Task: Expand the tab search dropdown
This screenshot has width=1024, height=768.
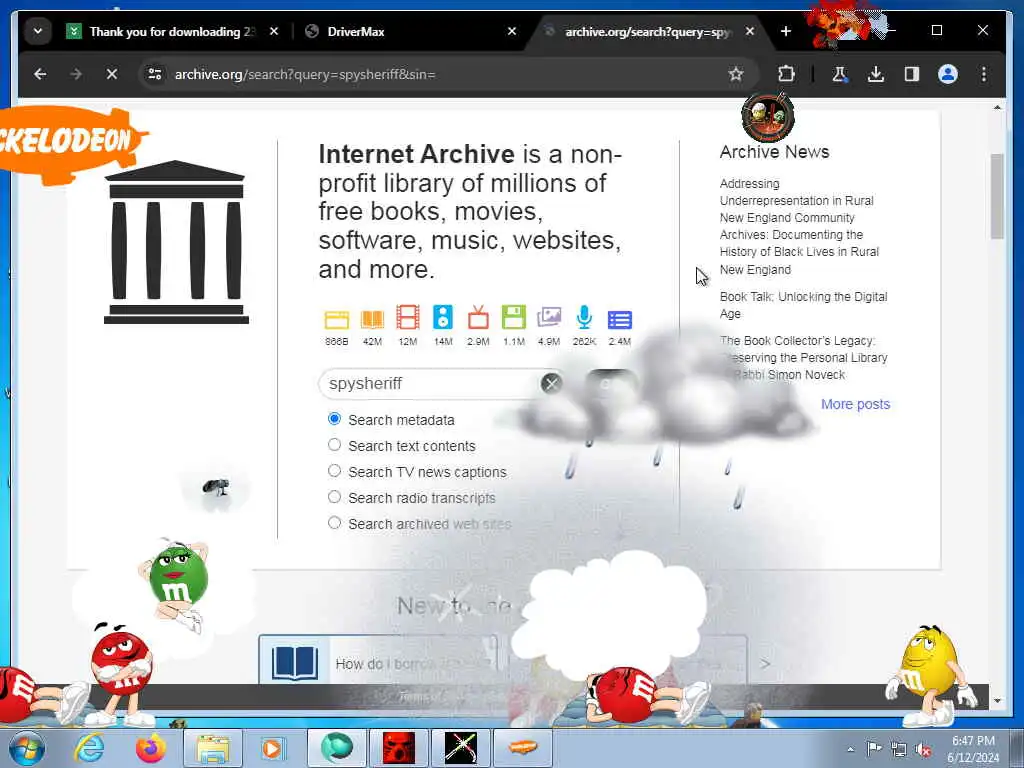Action: click(x=38, y=31)
